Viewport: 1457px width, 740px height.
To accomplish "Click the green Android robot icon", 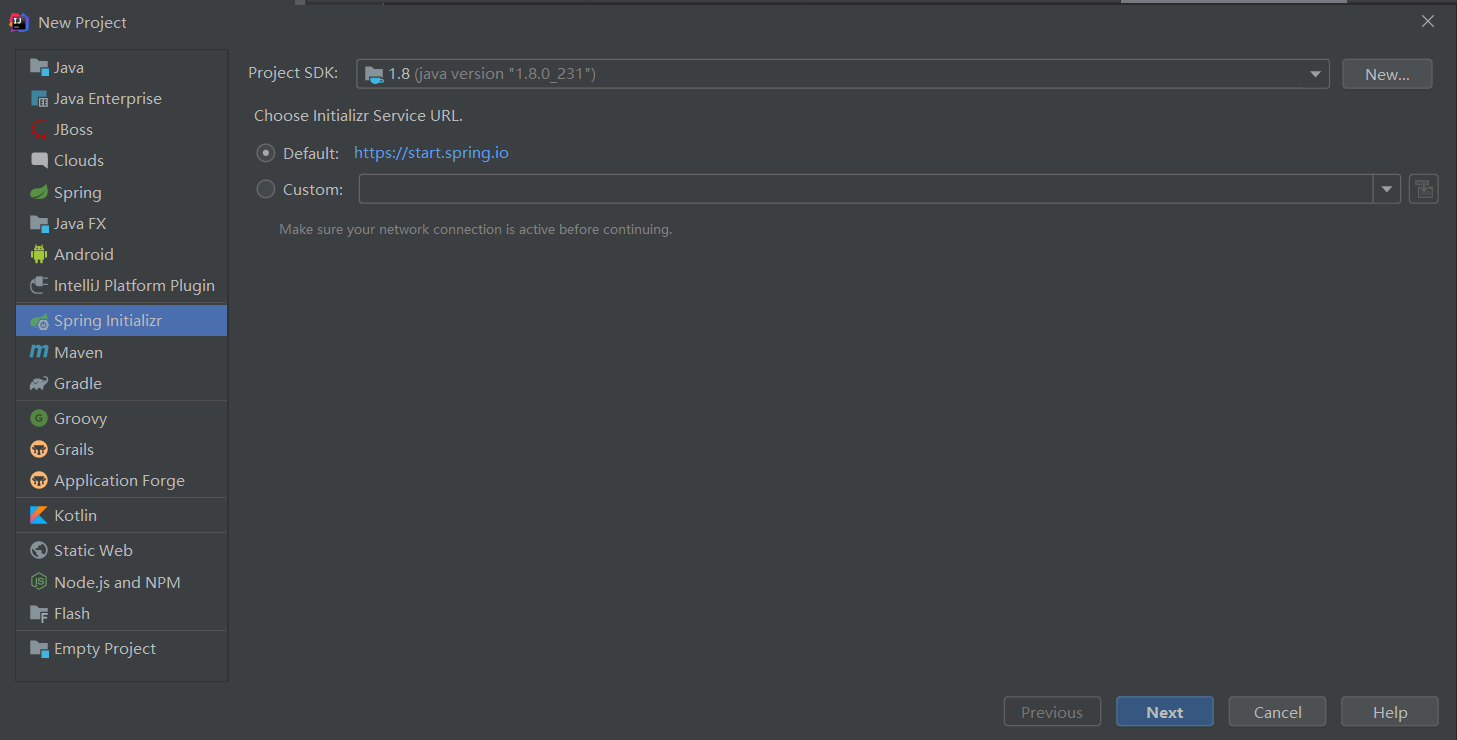I will tap(39, 254).
